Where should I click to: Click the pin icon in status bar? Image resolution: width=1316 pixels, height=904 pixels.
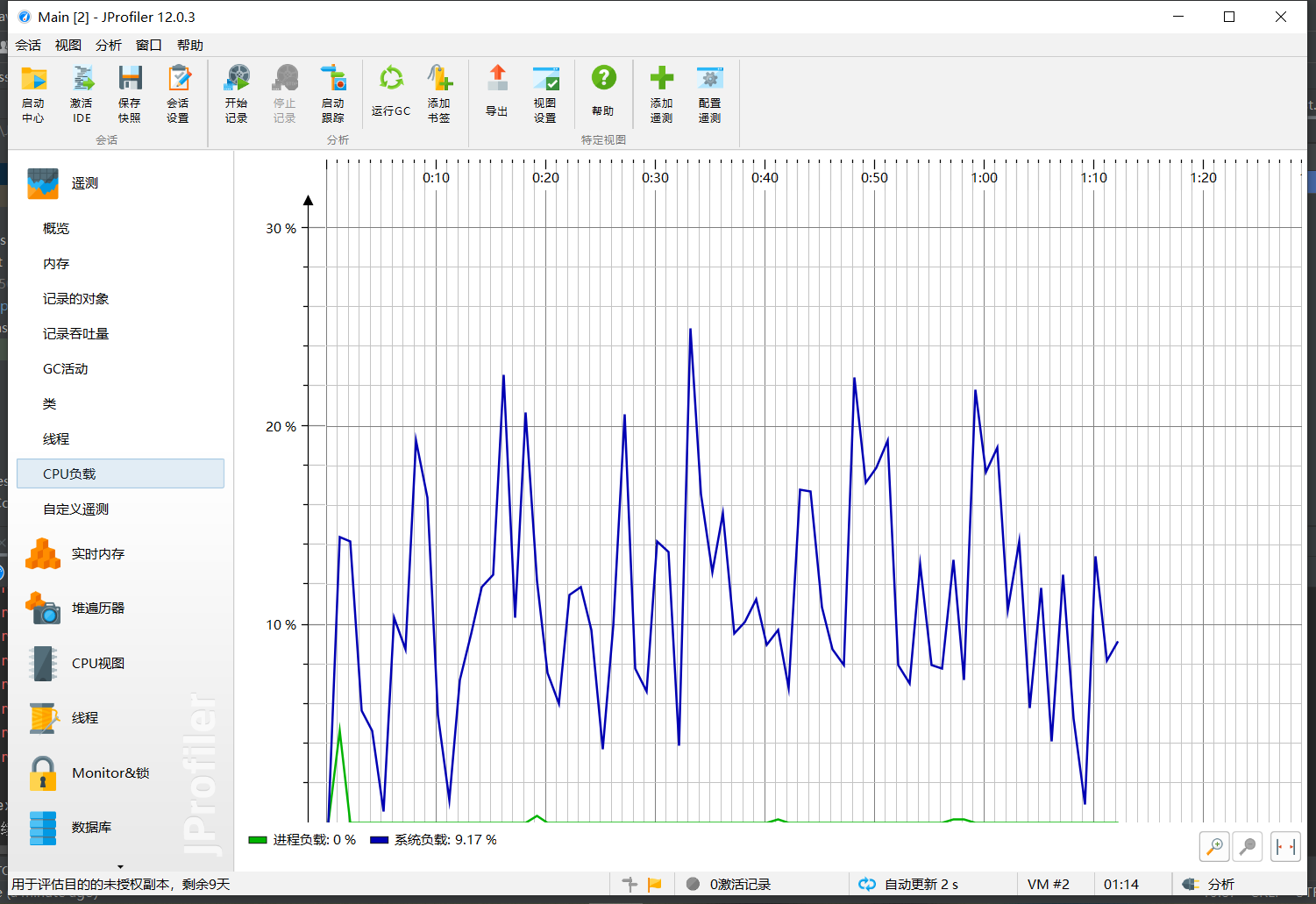click(630, 885)
